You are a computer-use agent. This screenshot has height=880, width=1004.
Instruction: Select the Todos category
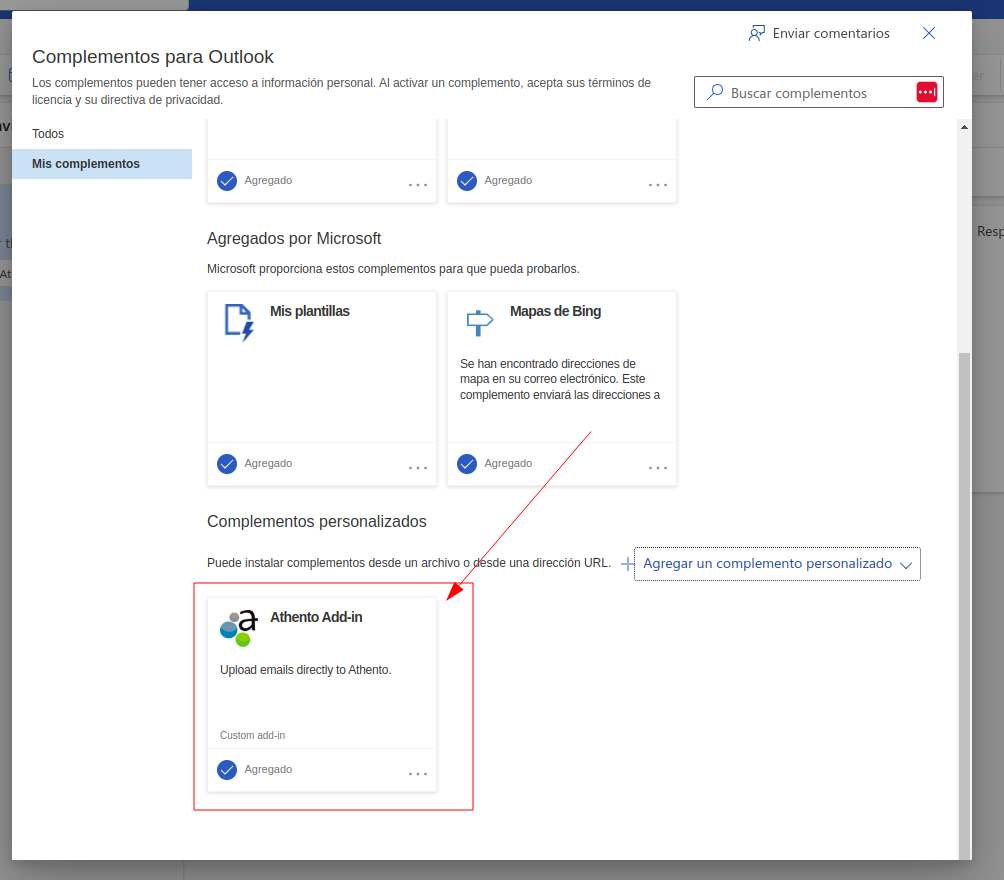pos(48,133)
